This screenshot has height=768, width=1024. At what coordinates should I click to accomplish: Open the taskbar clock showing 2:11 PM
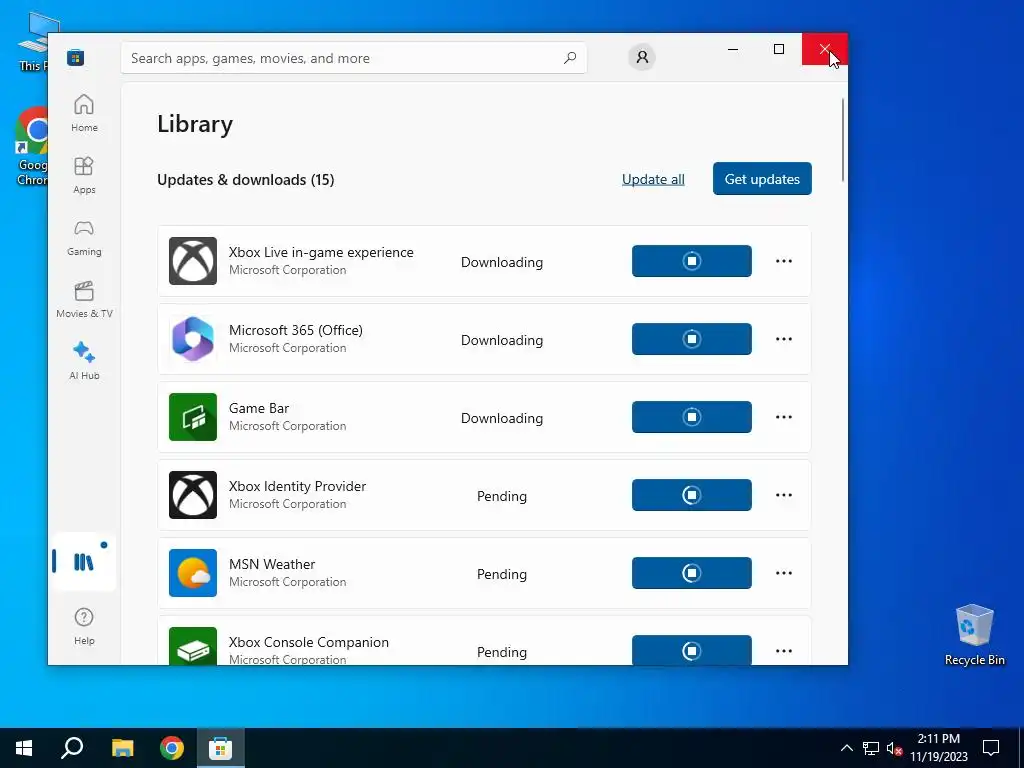click(938, 748)
